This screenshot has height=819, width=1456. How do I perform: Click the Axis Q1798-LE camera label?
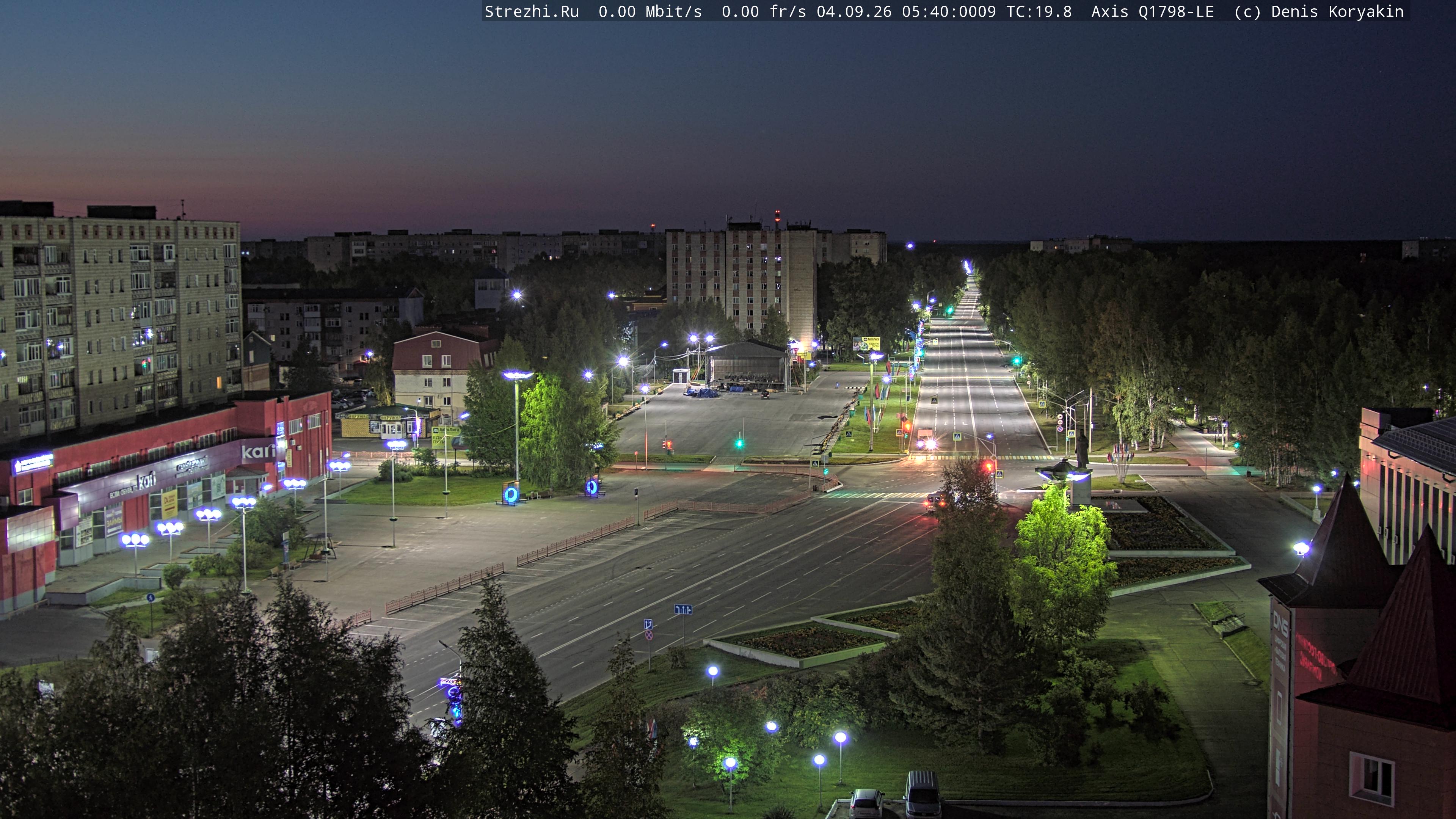click(x=1153, y=12)
